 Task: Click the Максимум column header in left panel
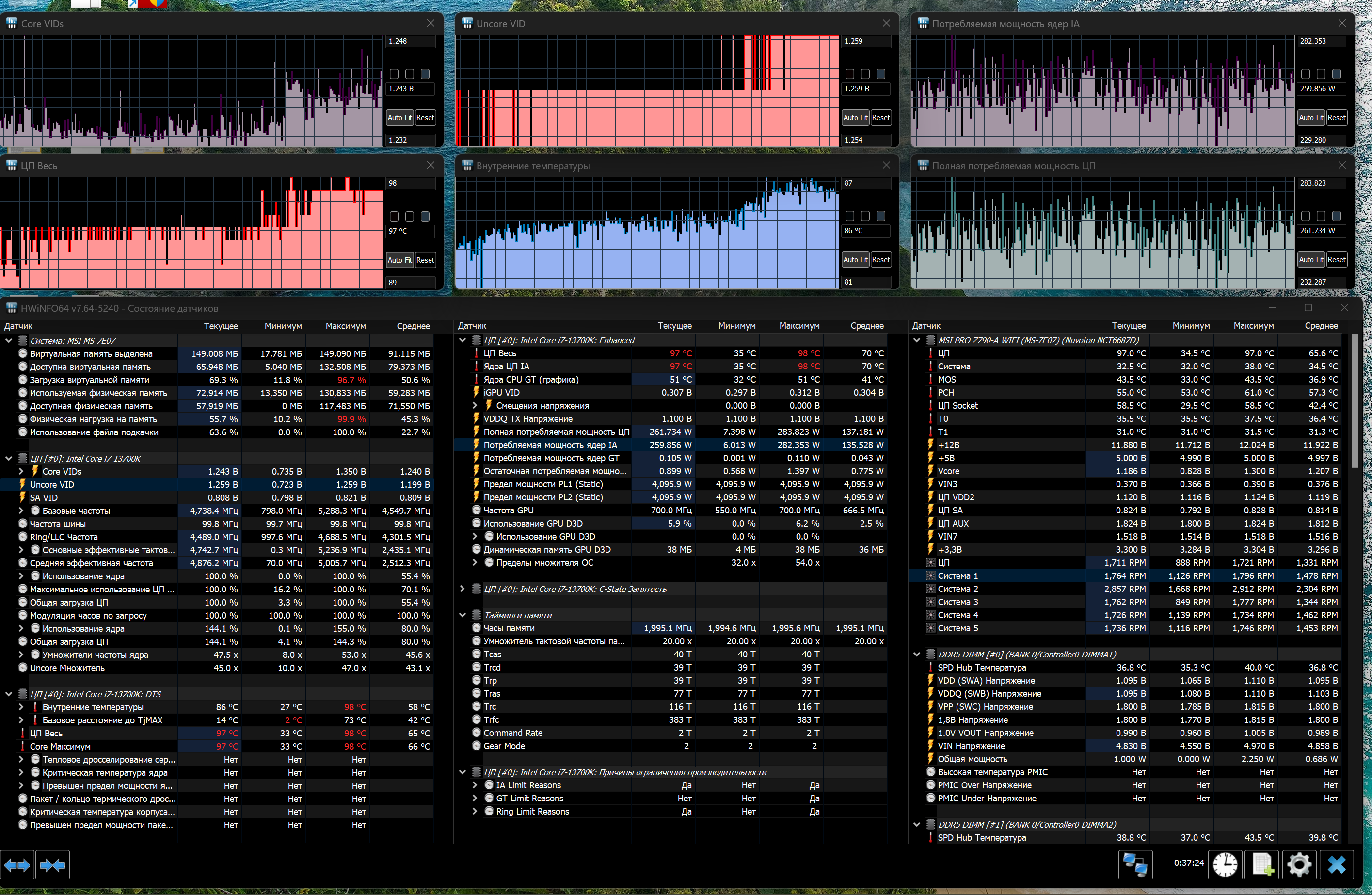coord(345,326)
